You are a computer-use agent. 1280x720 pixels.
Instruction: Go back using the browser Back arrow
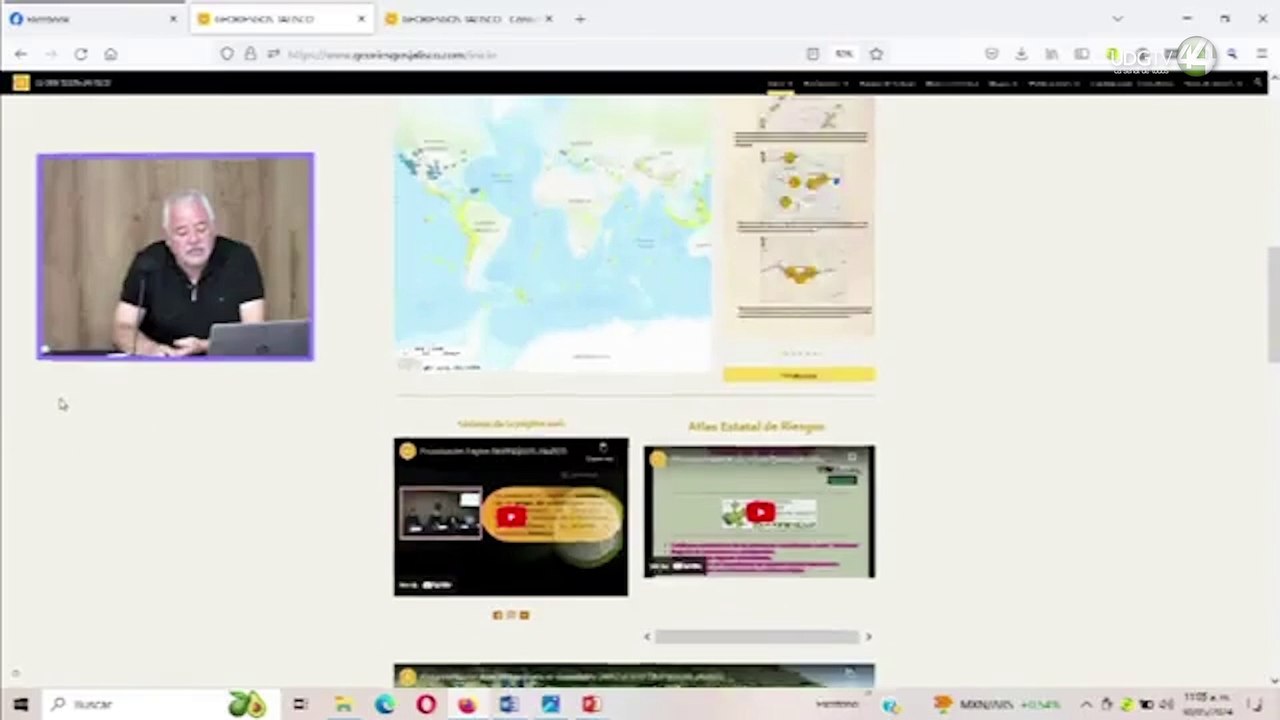(x=21, y=54)
